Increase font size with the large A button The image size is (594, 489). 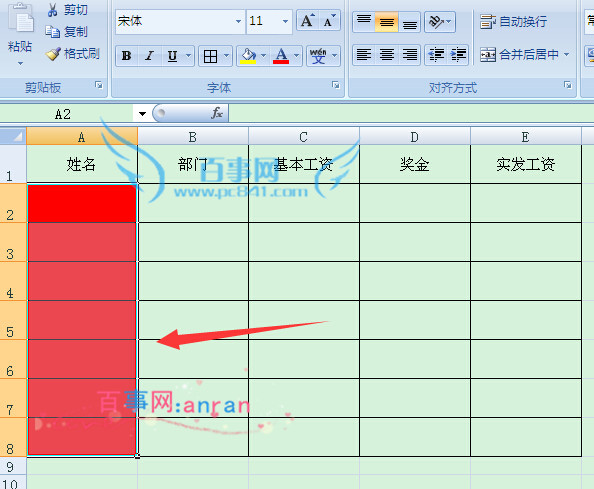click(x=307, y=21)
